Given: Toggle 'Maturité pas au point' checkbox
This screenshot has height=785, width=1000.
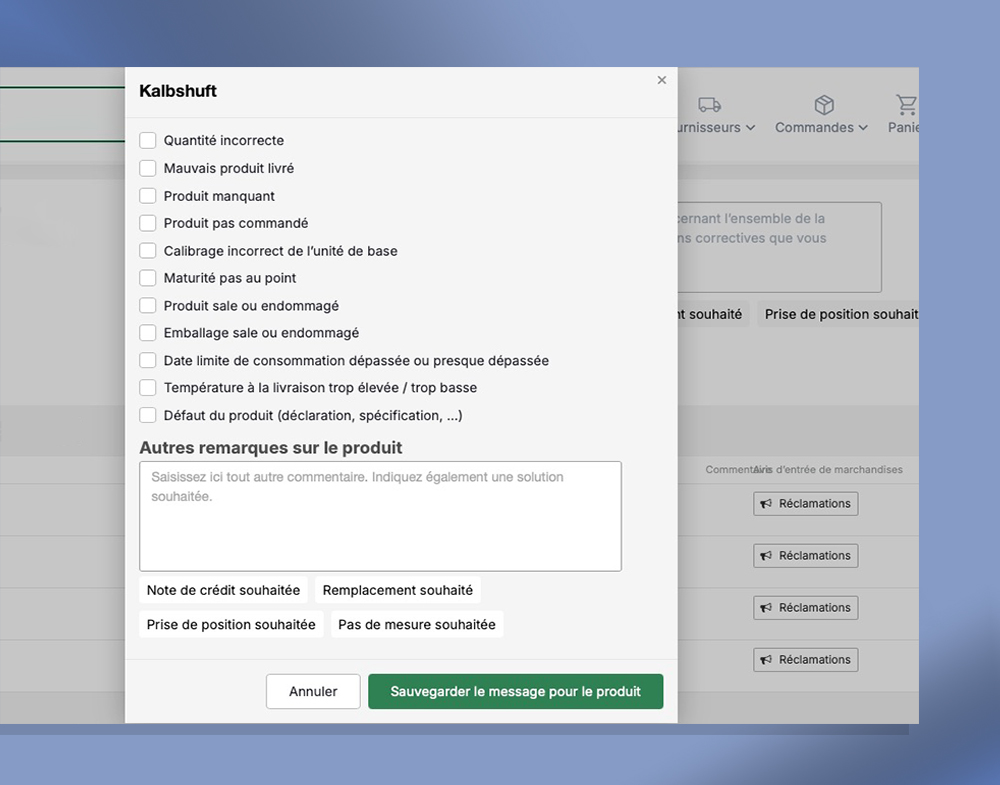Looking at the screenshot, I should pos(148,278).
